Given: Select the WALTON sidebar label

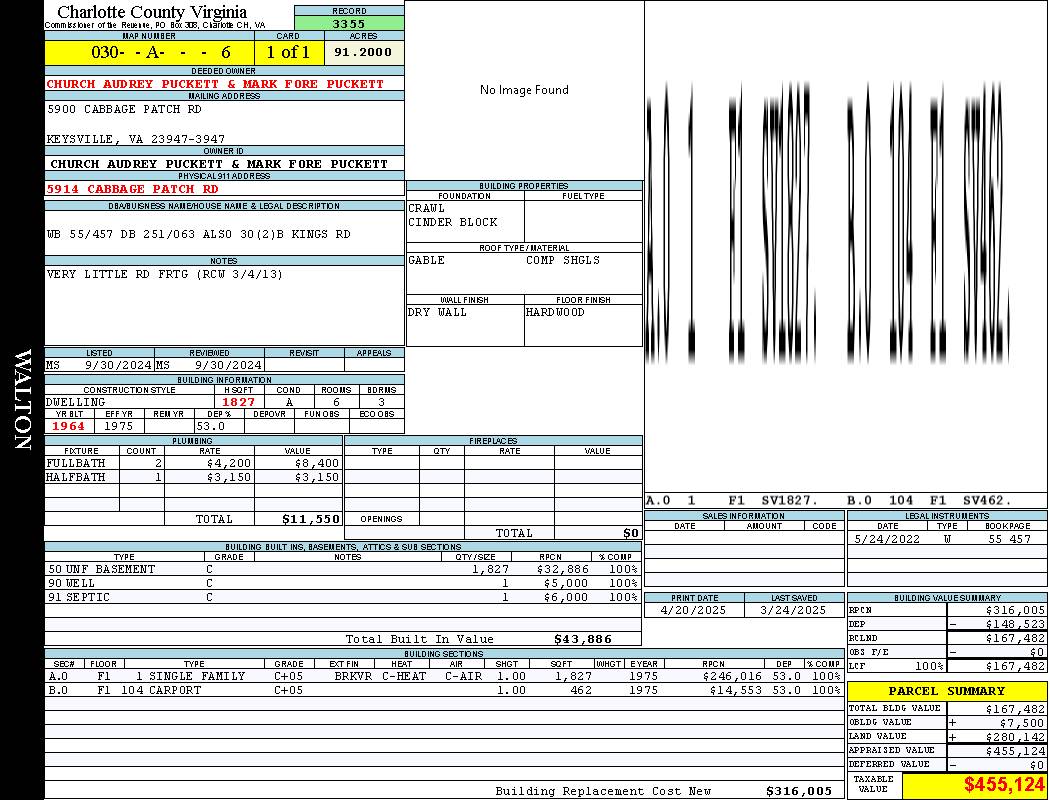Looking at the screenshot, I should [x=23, y=400].
